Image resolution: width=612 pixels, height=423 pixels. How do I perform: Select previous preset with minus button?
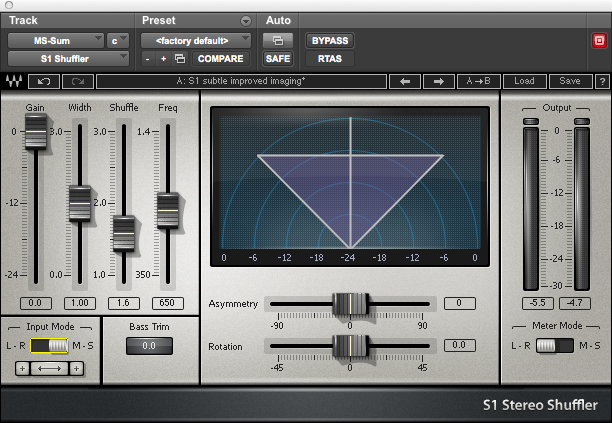[x=148, y=59]
